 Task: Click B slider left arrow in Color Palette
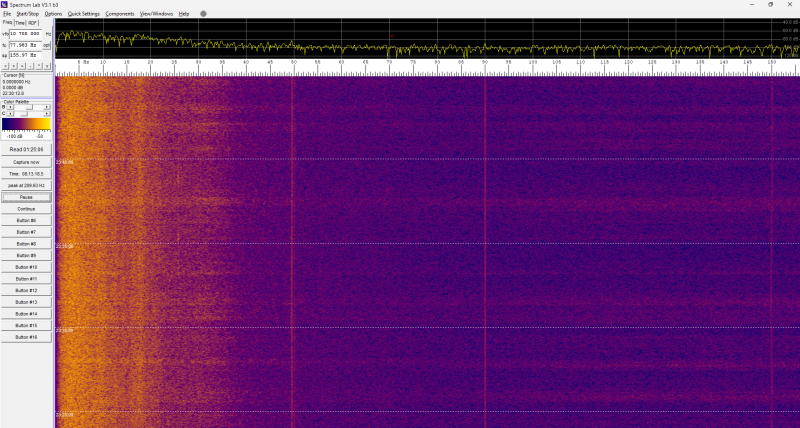10,107
